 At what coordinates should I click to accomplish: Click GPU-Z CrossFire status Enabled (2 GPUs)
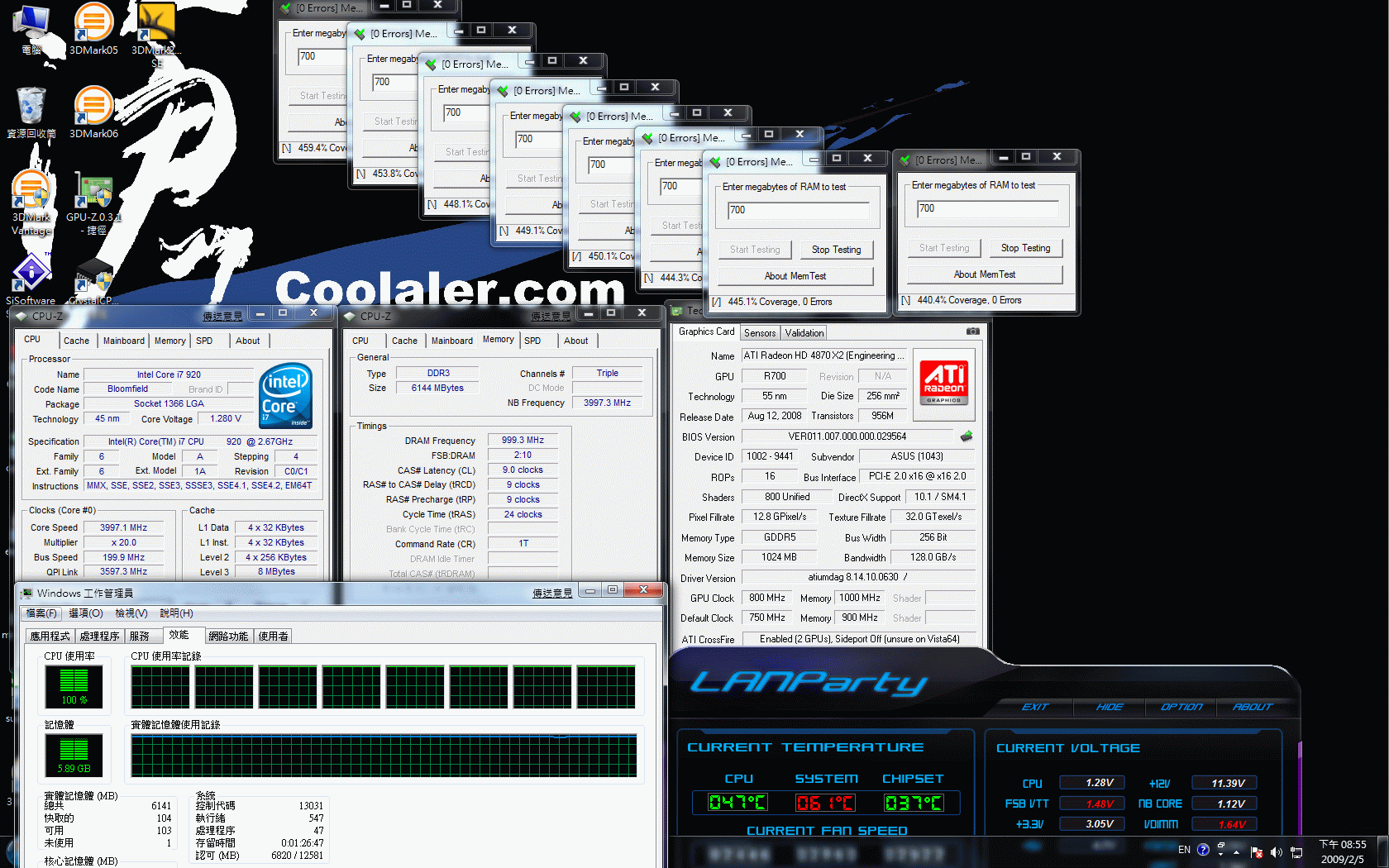click(x=859, y=639)
